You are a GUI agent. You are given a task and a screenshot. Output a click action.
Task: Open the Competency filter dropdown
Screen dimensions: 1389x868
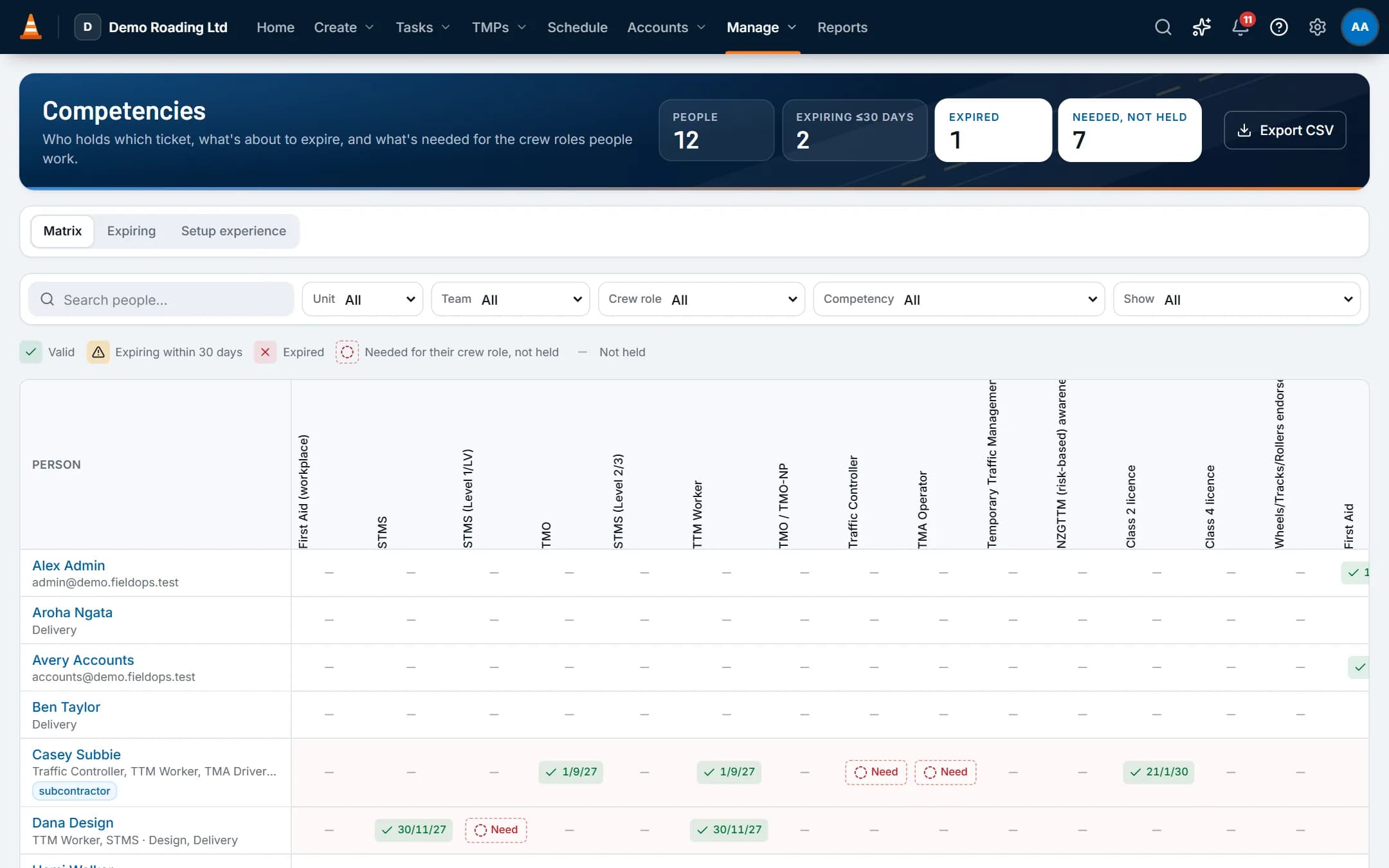959,299
